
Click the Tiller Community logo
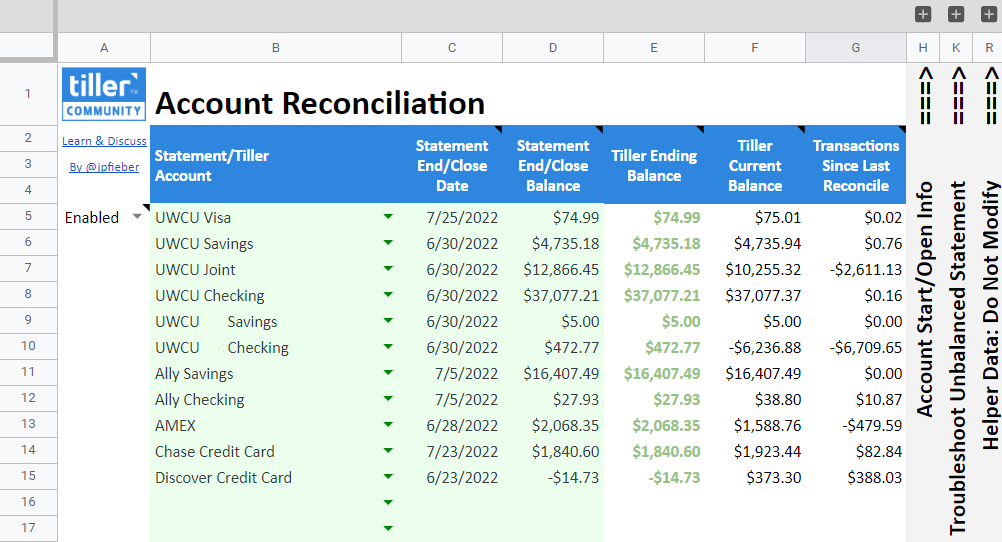click(x=104, y=94)
